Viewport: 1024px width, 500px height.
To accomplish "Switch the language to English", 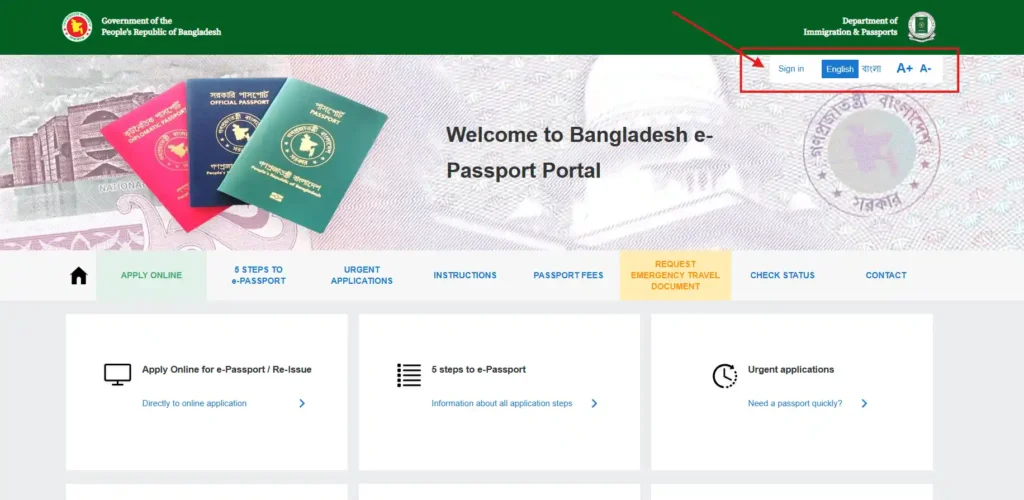I will (x=840, y=69).
